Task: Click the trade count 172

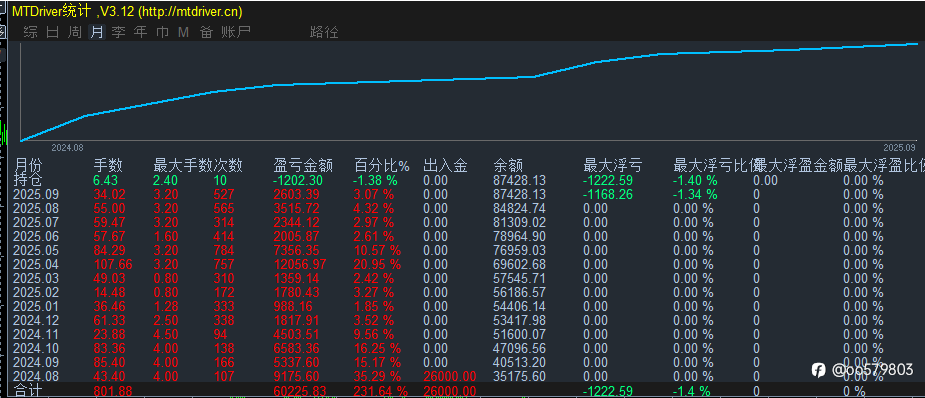Action: [224, 292]
